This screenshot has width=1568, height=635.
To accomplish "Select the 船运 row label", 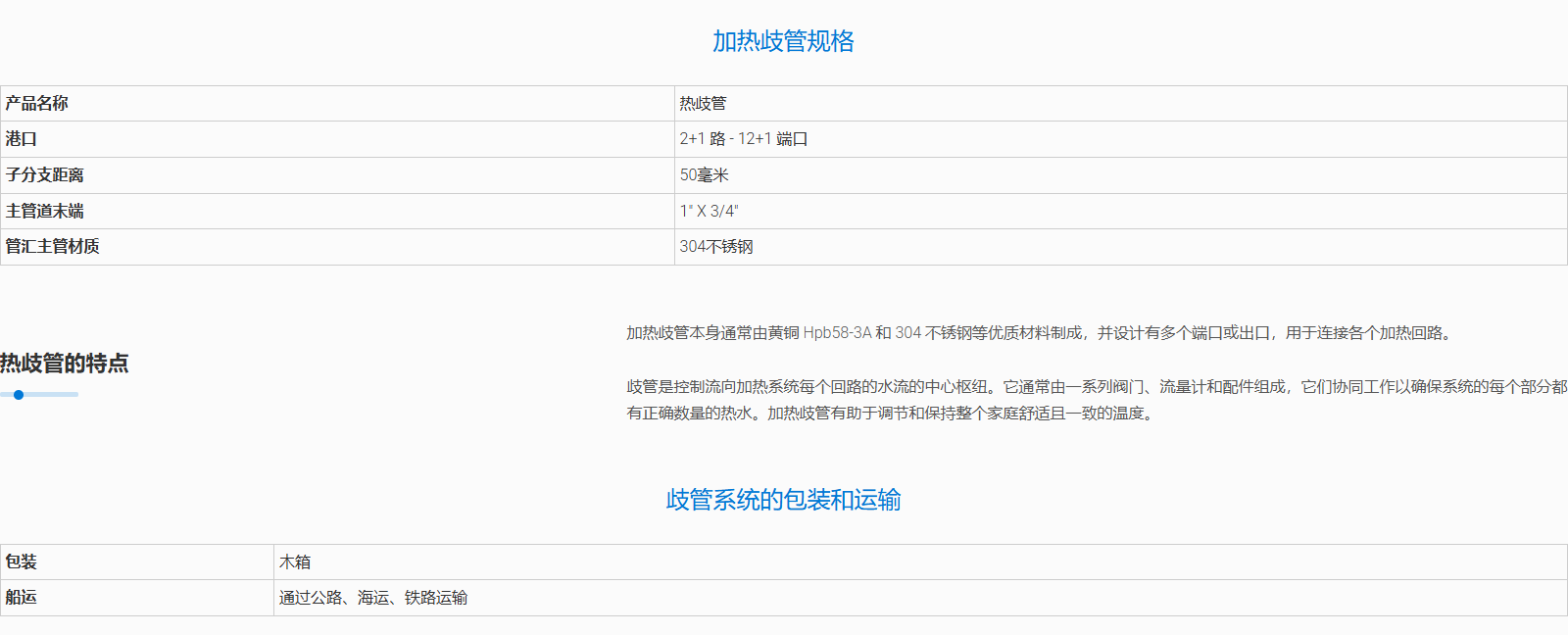I will [22, 598].
